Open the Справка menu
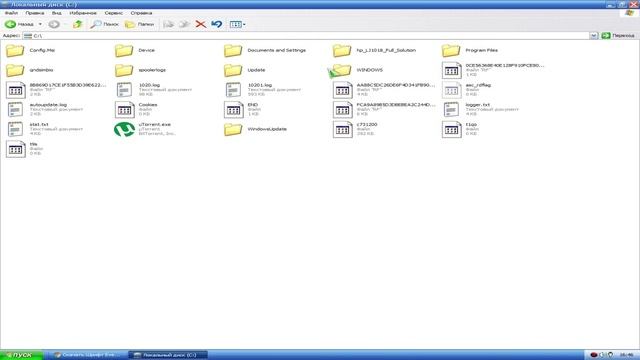The width and height of the screenshot is (640, 360). point(141,13)
